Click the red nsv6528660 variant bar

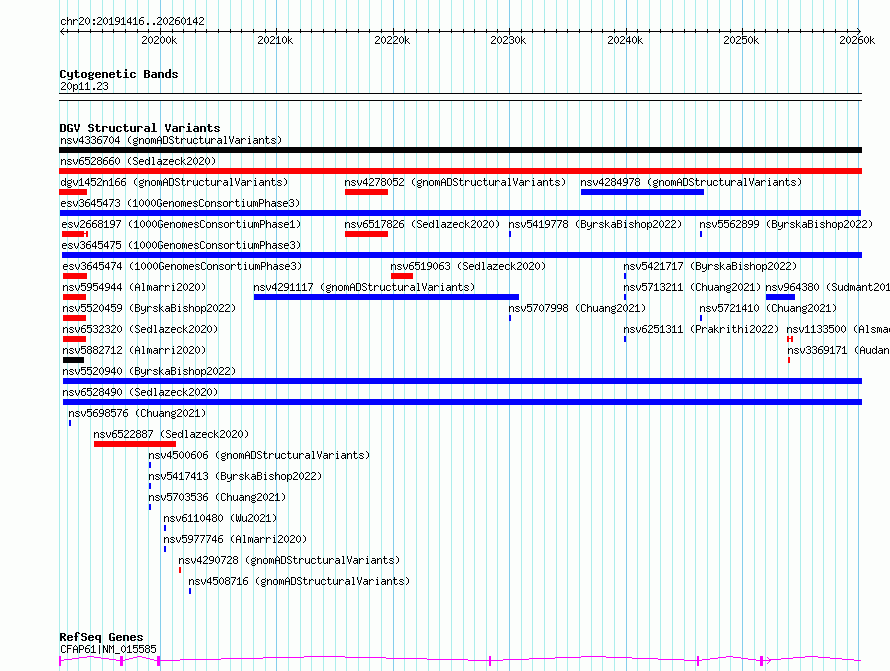click(x=460, y=171)
